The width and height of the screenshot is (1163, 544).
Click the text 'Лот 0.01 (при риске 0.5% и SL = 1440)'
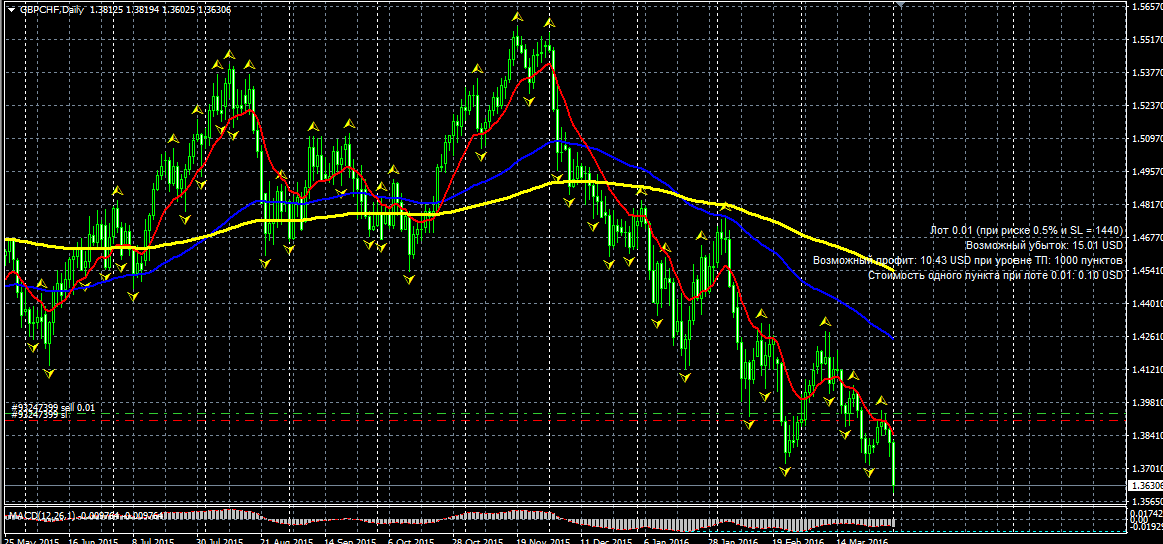[1027, 231]
